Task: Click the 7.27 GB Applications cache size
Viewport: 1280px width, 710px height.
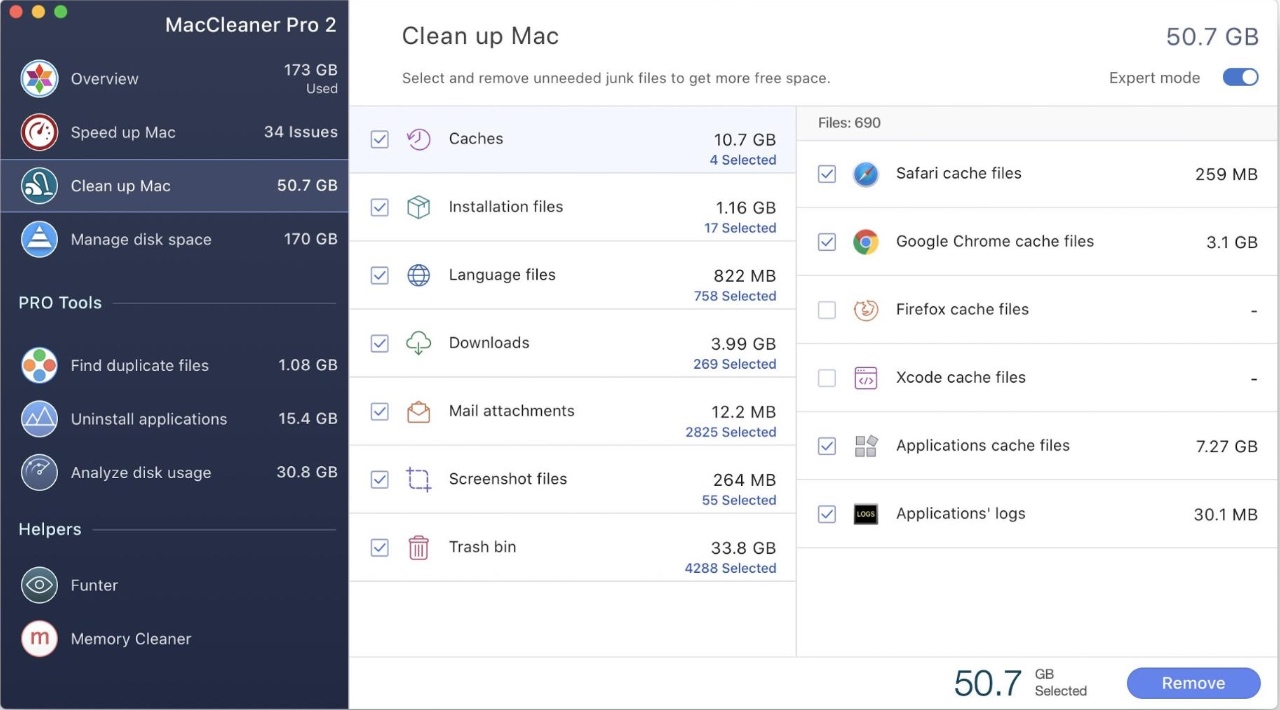Action: 1227,447
